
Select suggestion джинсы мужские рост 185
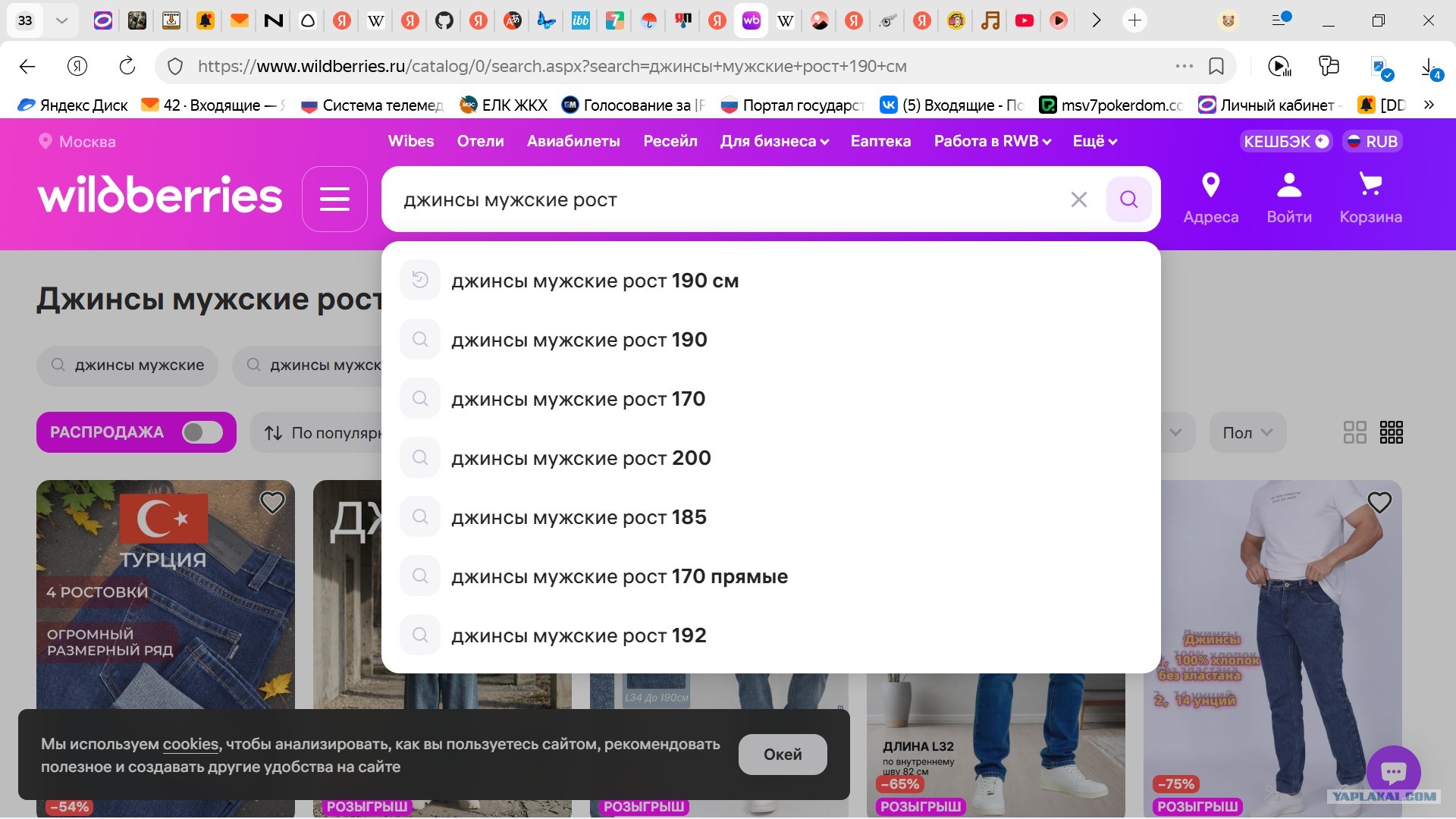770,517
